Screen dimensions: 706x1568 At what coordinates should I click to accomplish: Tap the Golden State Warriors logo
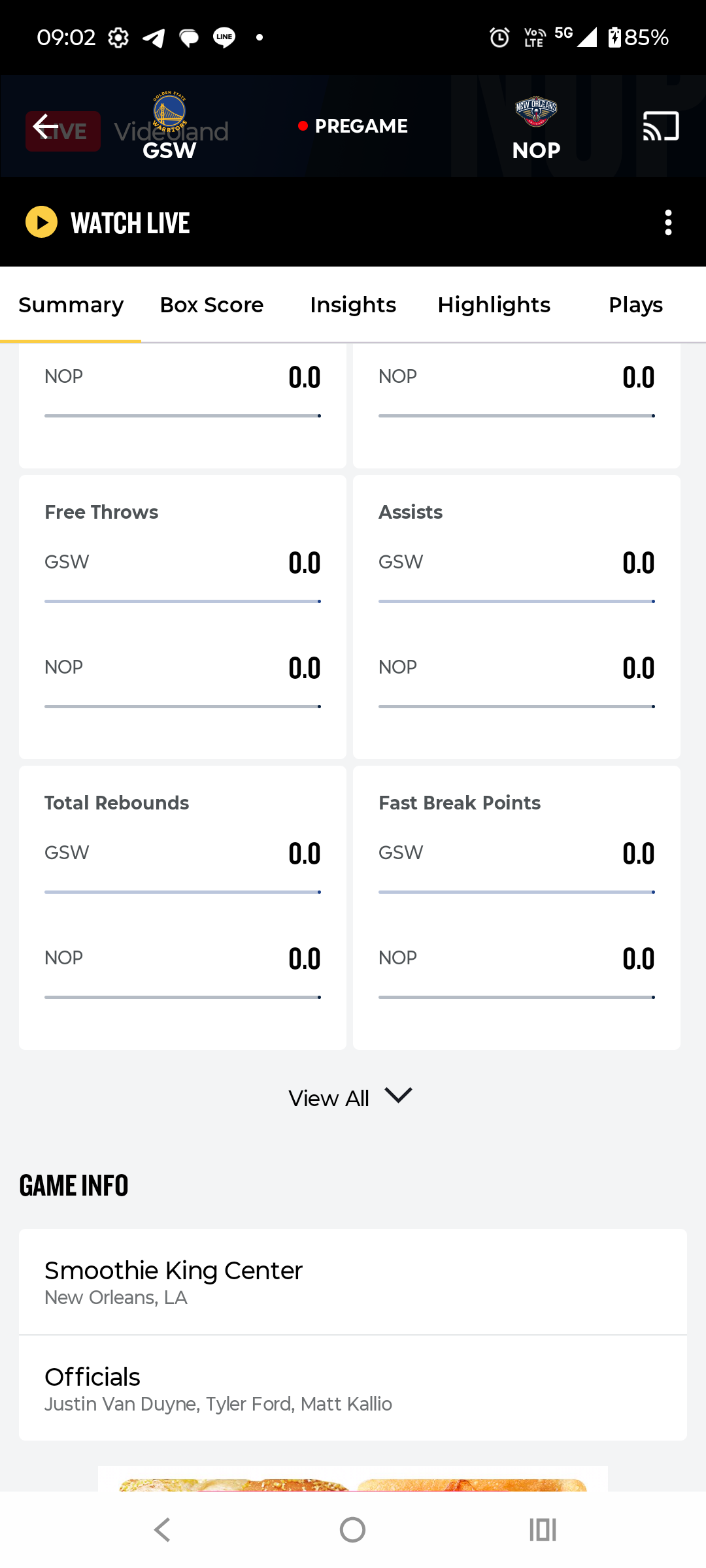click(169, 111)
